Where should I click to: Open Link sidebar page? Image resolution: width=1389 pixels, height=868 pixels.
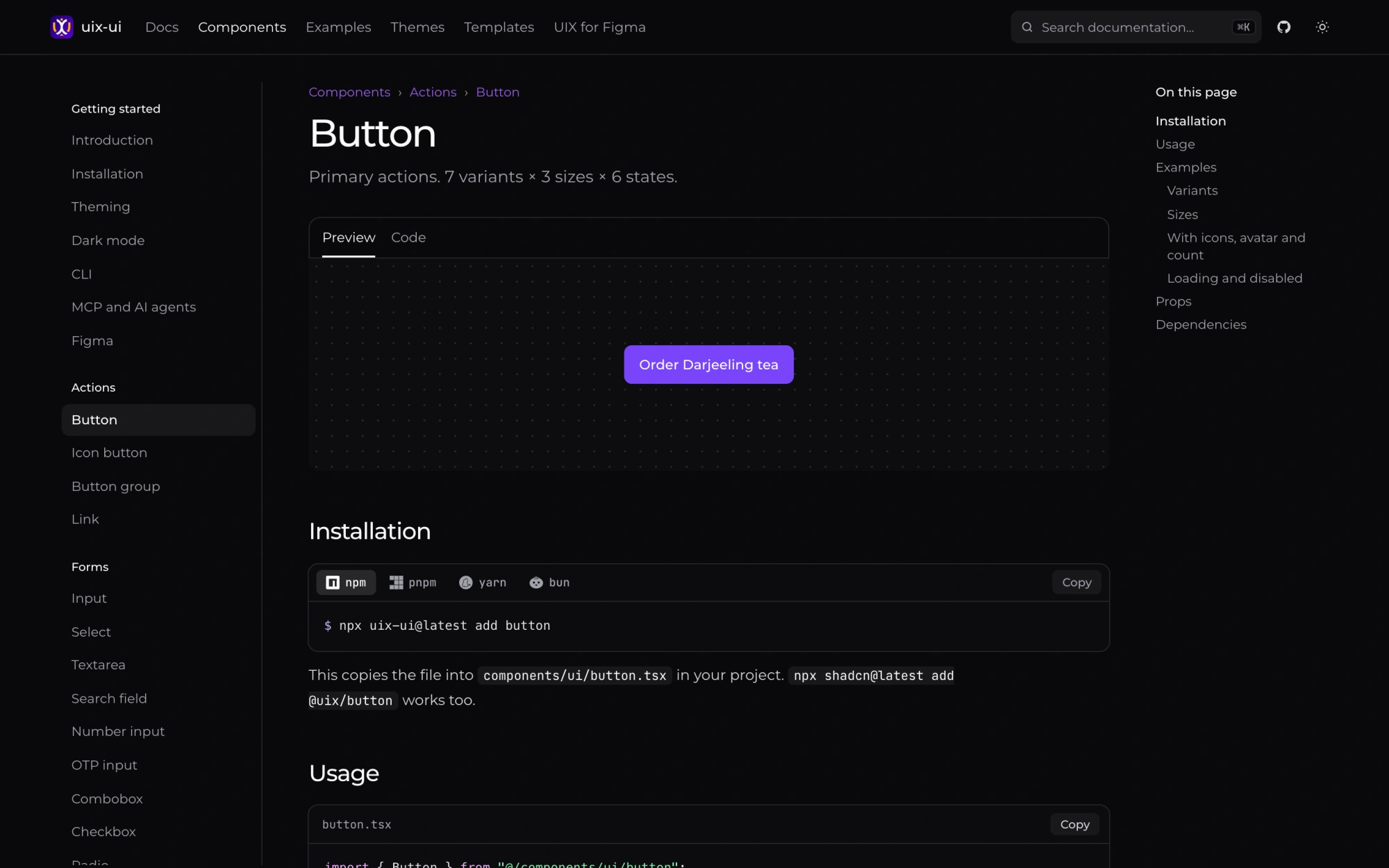(85, 519)
